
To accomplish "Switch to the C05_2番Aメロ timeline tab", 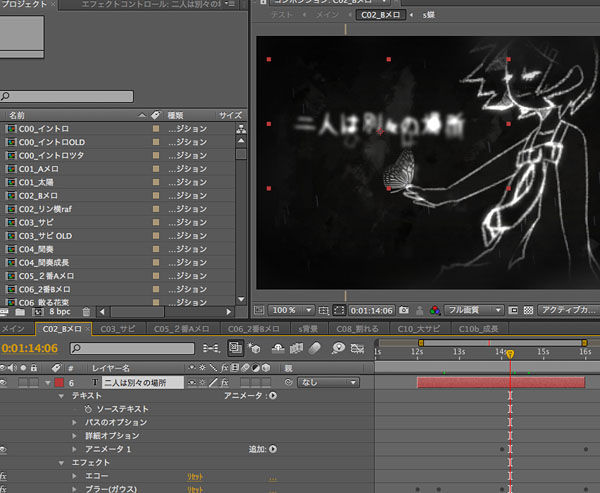I will coord(182,329).
